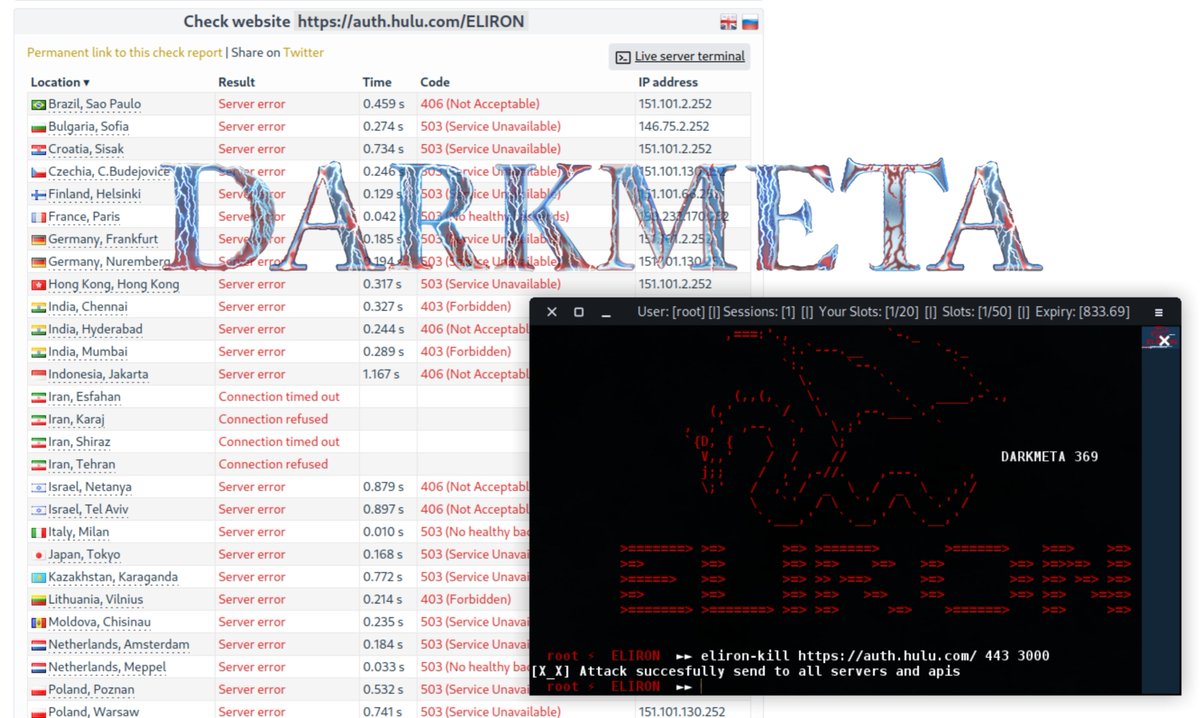Select User: [root] in terminal title bar
Screen dimensions: 1200x718
coord(671,312)
